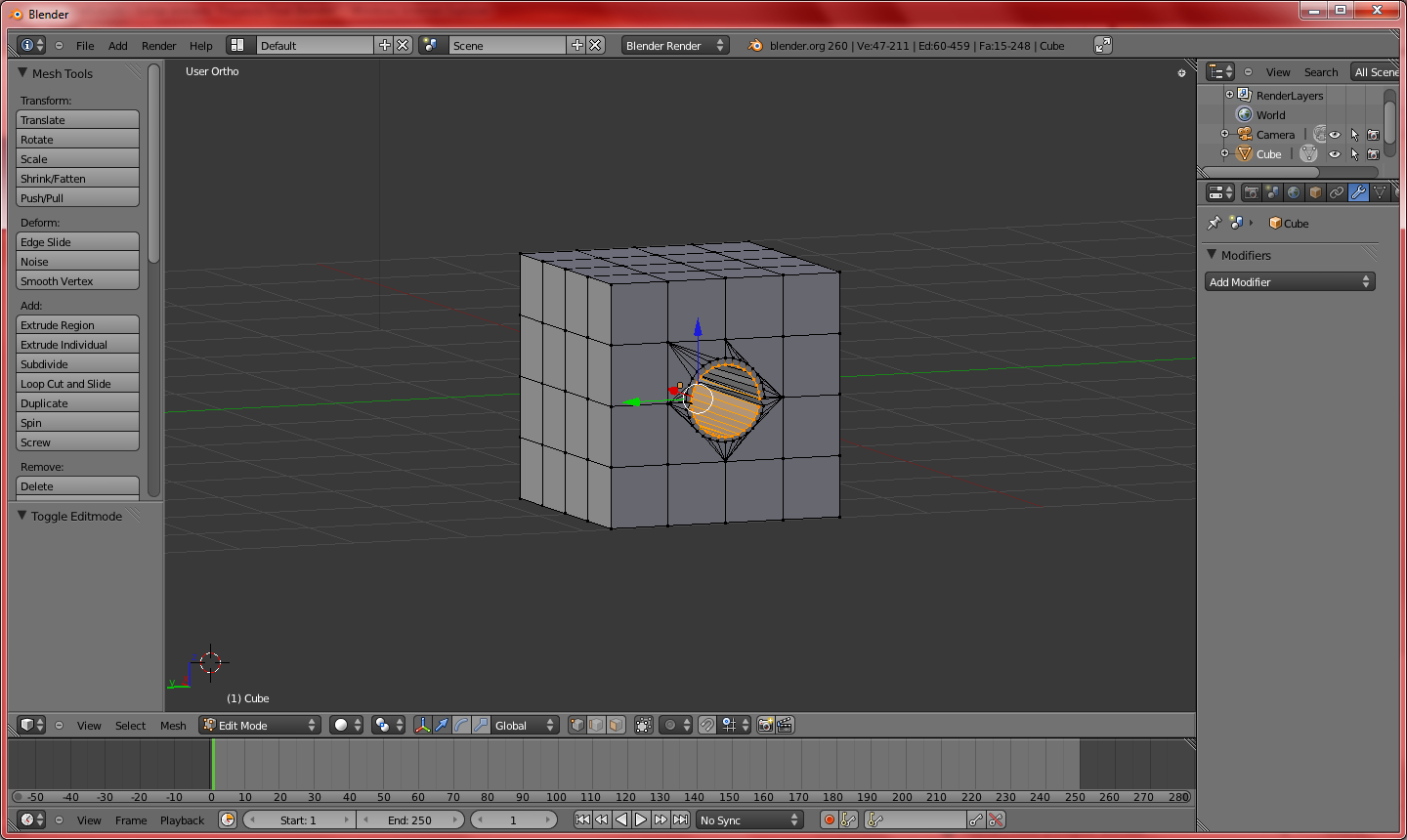Open the Mesh menu in viewport header
This screenshot has width=1407, height=840.
coord(173,725)
